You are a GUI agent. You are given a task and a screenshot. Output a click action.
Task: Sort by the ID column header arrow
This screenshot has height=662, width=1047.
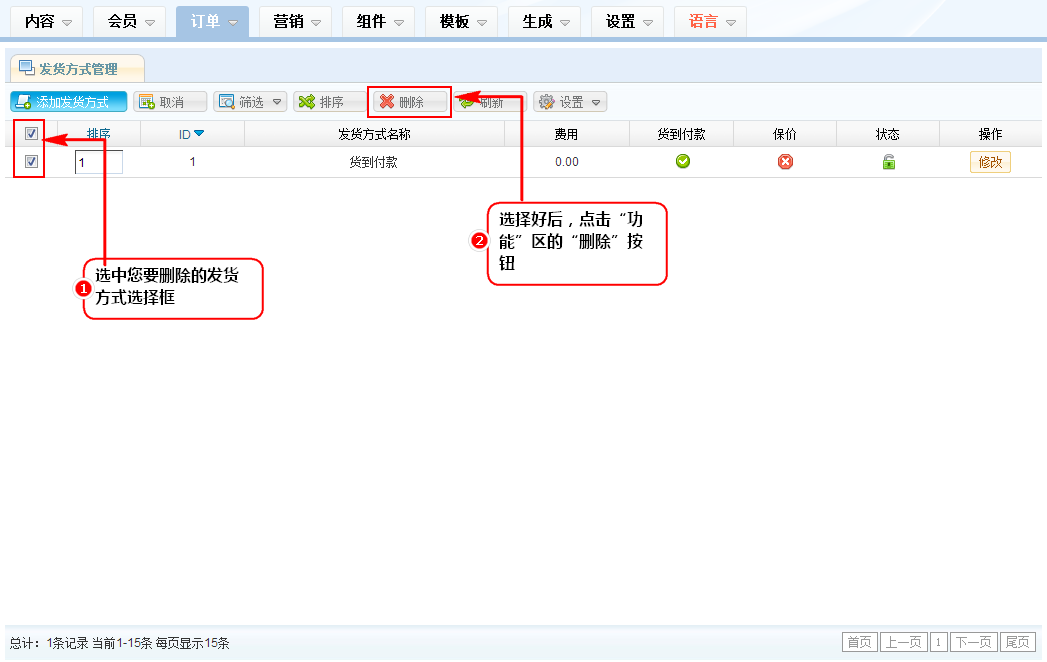(x=198, y=134)
